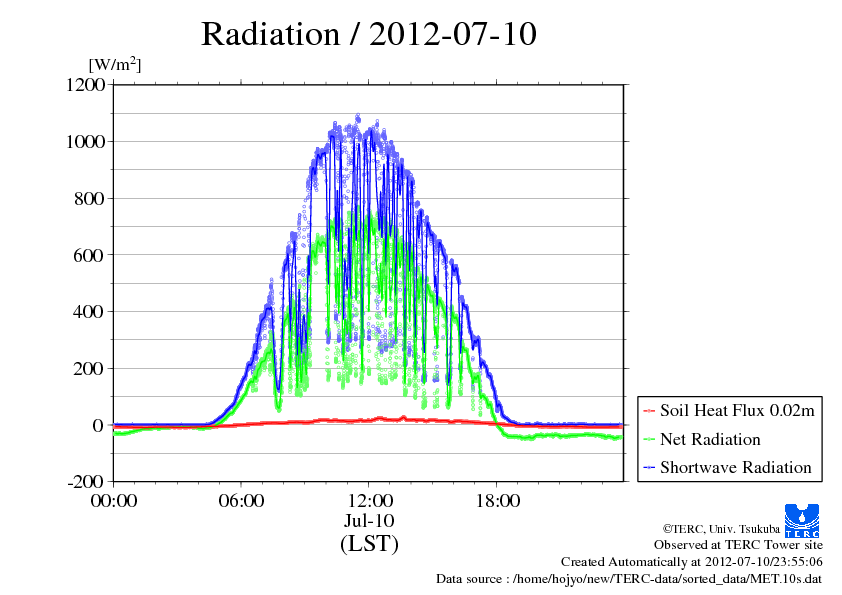Select the 'Soil Heat Flux 0.02m' legend label

pyautogui.click(x=735, y=410)
